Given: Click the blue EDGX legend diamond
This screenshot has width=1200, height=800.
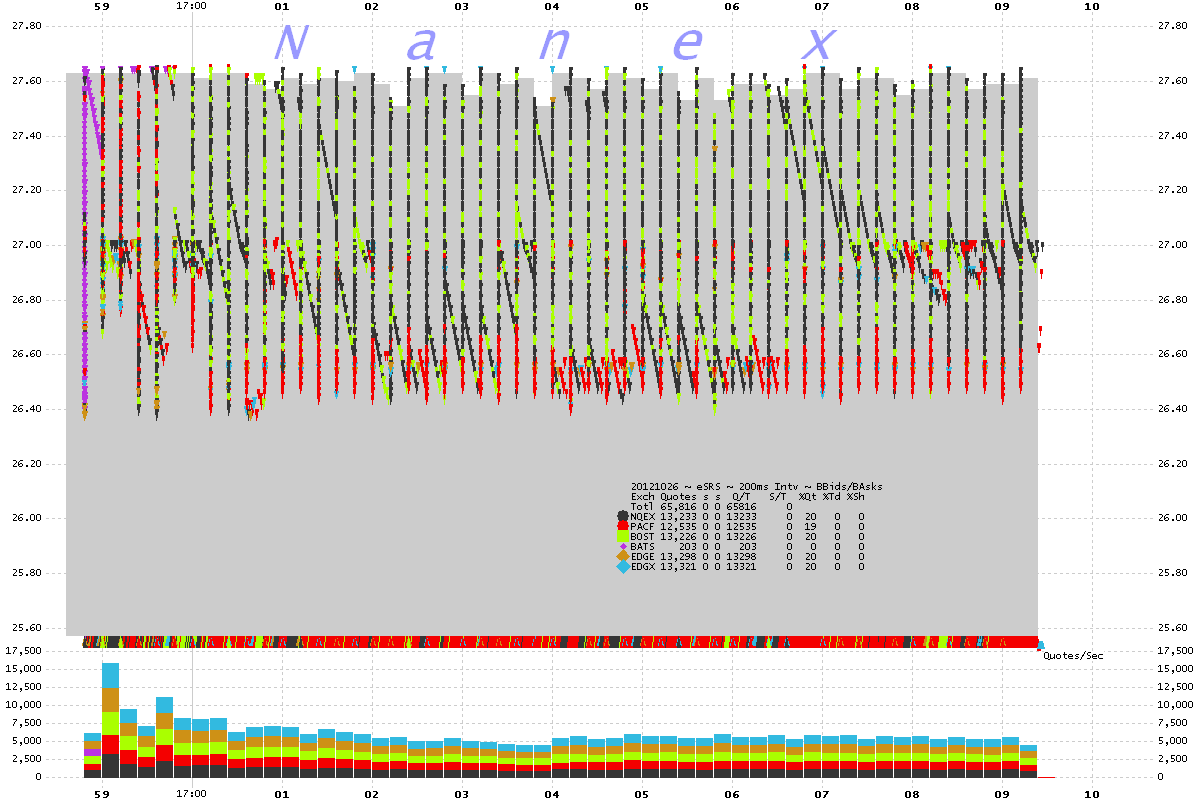Looking at the screenshot, I should pos(623,566).
